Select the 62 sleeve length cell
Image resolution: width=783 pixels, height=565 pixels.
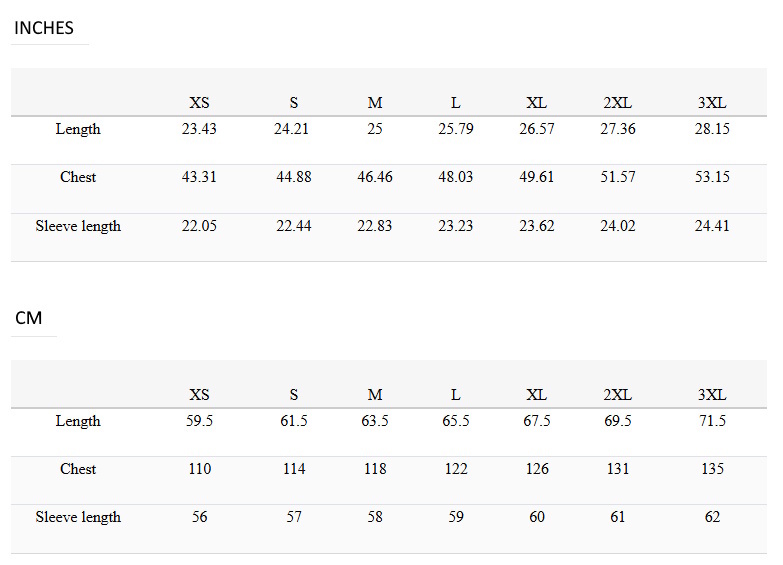pyautogui.click(x=712, y=517)
